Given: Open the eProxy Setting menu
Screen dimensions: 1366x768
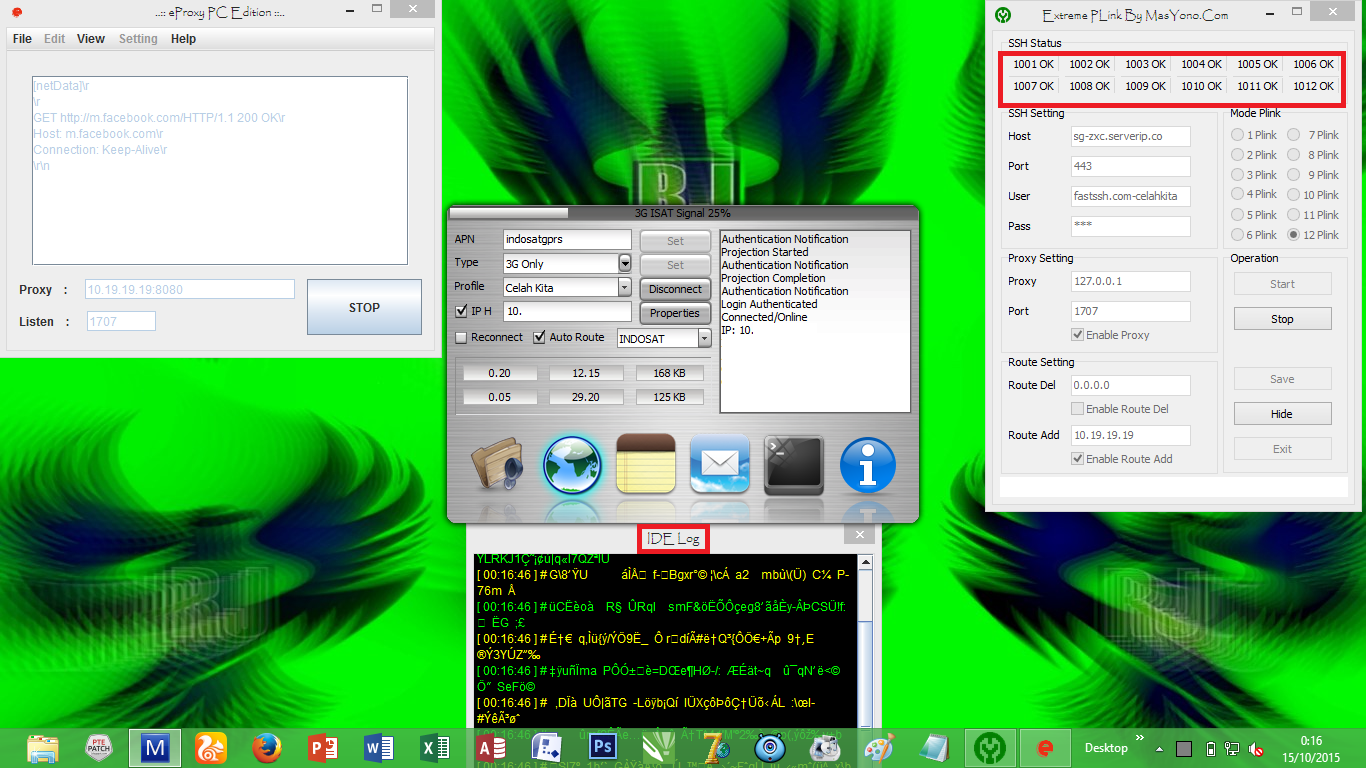Looking at the screenshot, I should click(x=138, y=39).
